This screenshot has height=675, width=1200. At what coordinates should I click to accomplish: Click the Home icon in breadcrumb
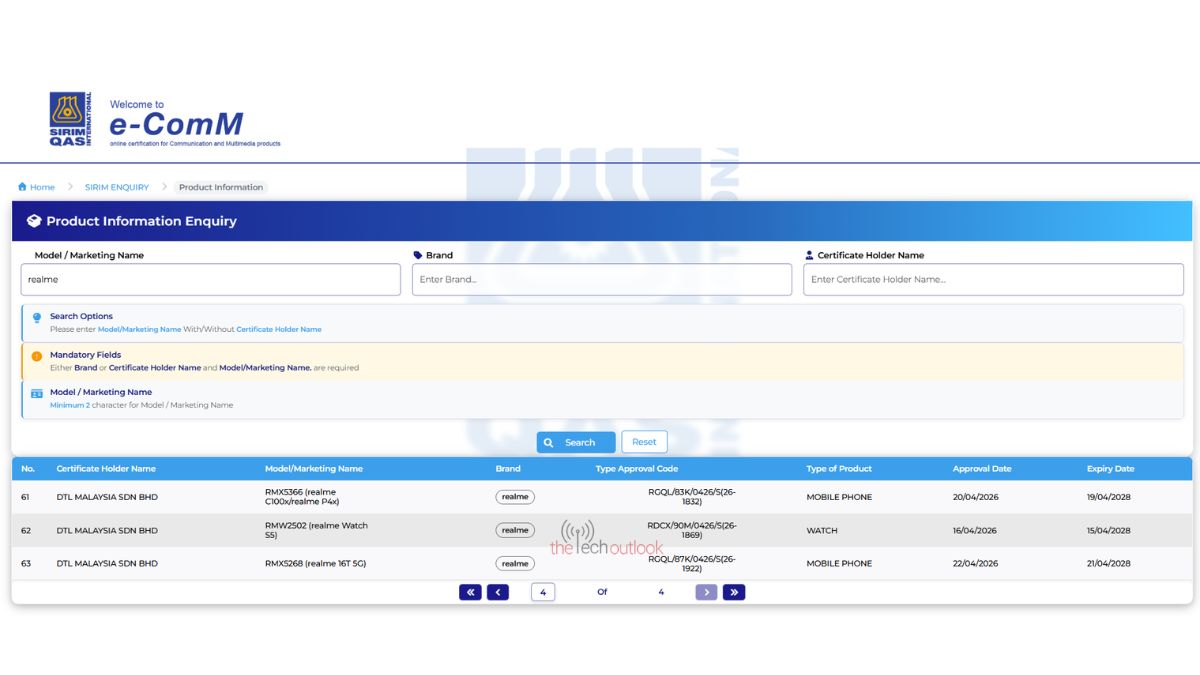(x=22, y=187)
